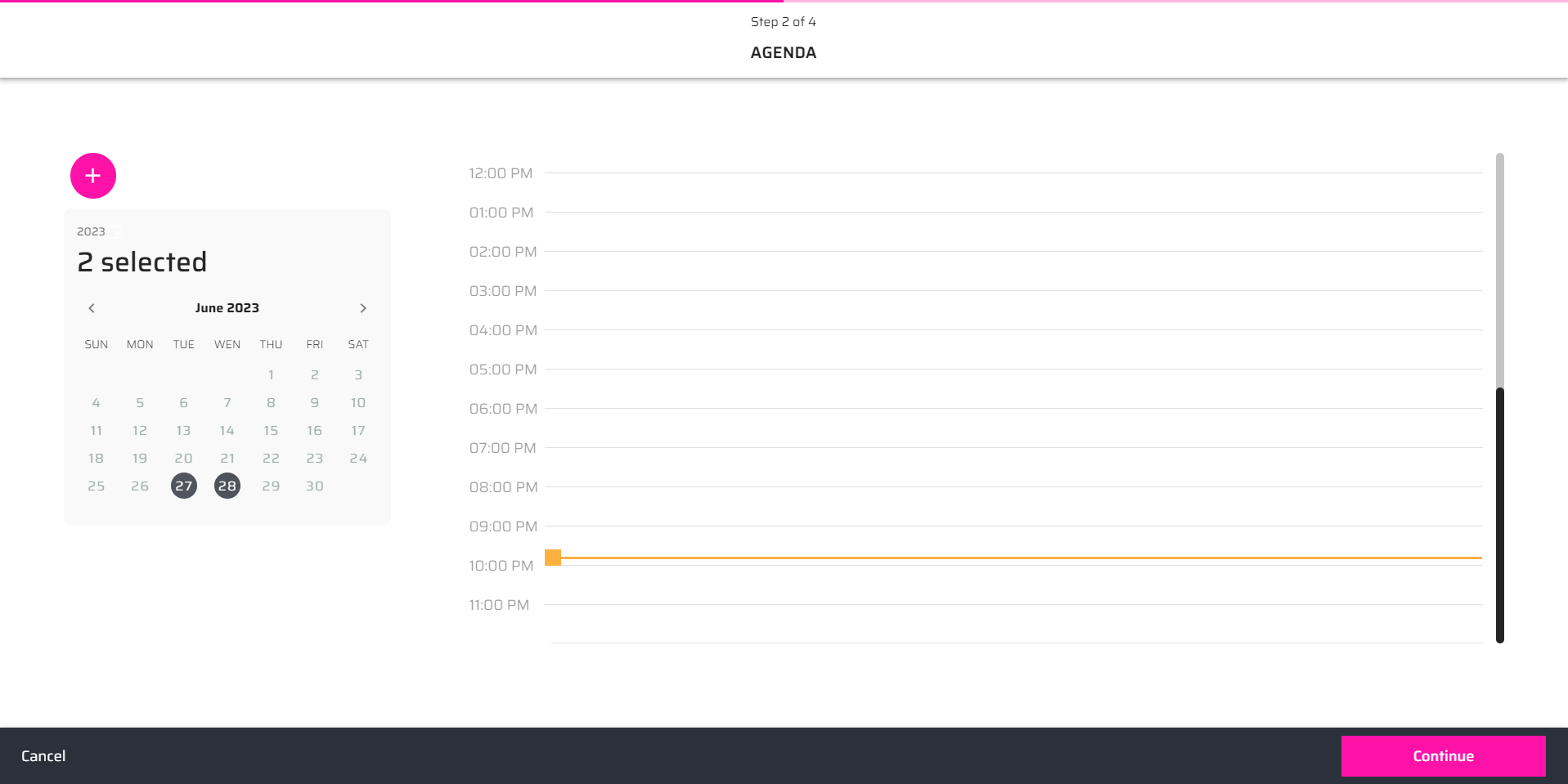Click the faint calendar icon beside 2023
Viewport: 1568px width, 784px height.
[117, 231]
